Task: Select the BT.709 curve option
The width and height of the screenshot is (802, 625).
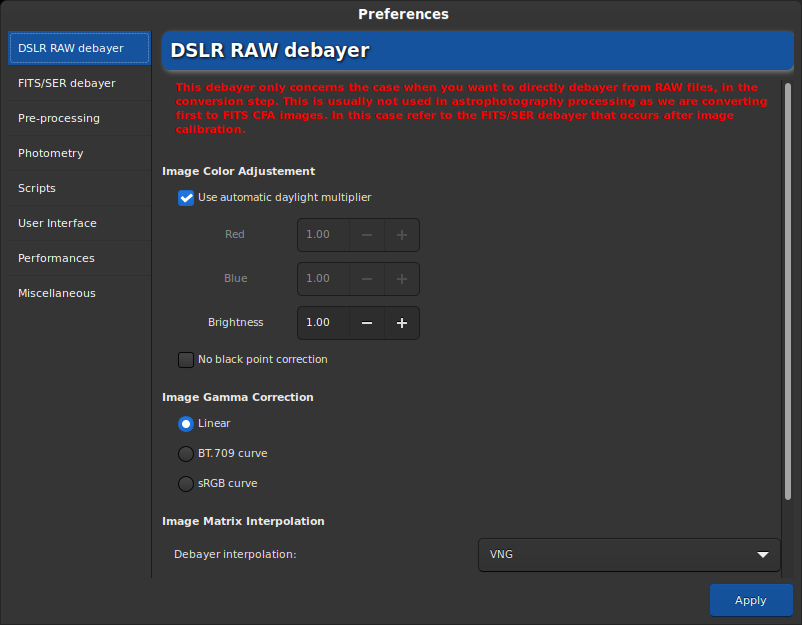Action: 186,454
